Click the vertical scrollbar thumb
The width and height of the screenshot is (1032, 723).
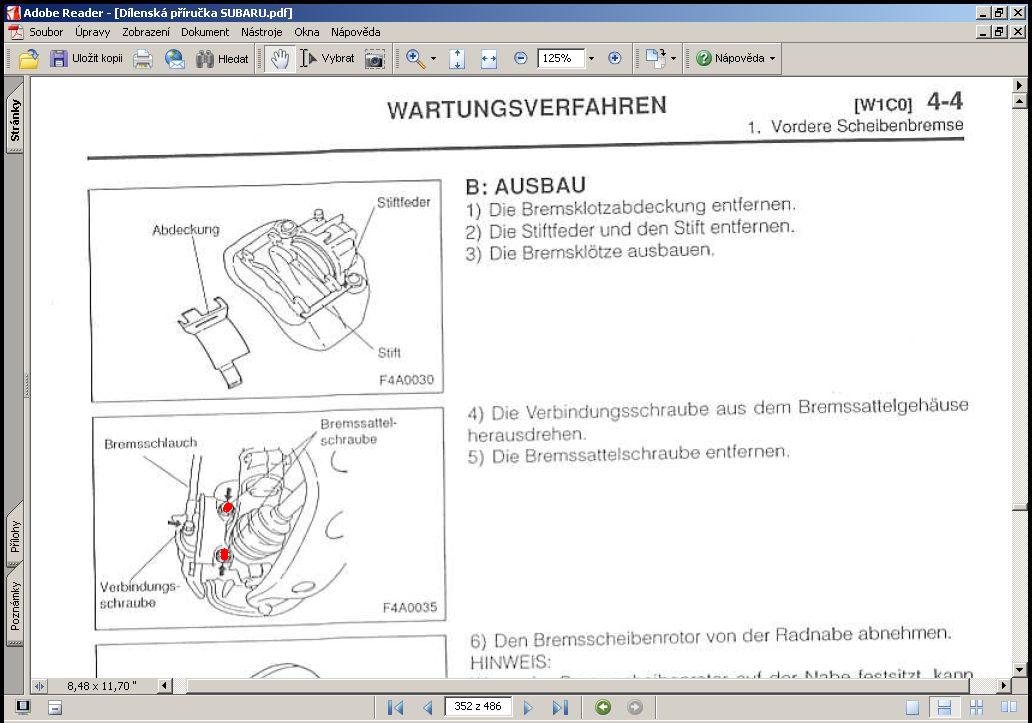click(x=1019, y=507)
